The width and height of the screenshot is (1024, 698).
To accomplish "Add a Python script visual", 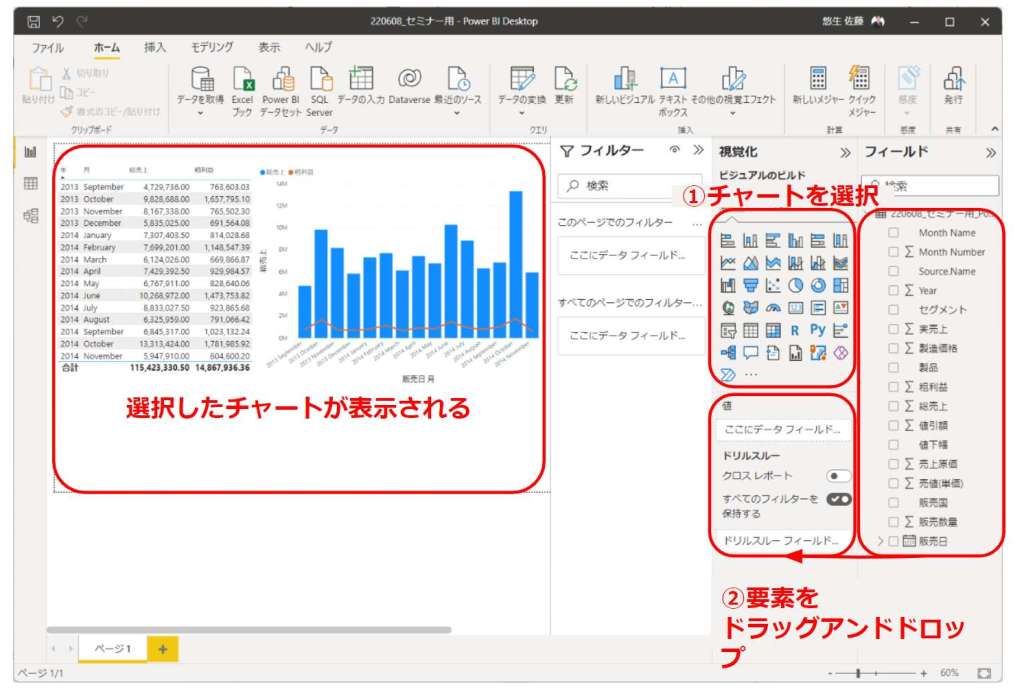I will (x=817, y=330).
